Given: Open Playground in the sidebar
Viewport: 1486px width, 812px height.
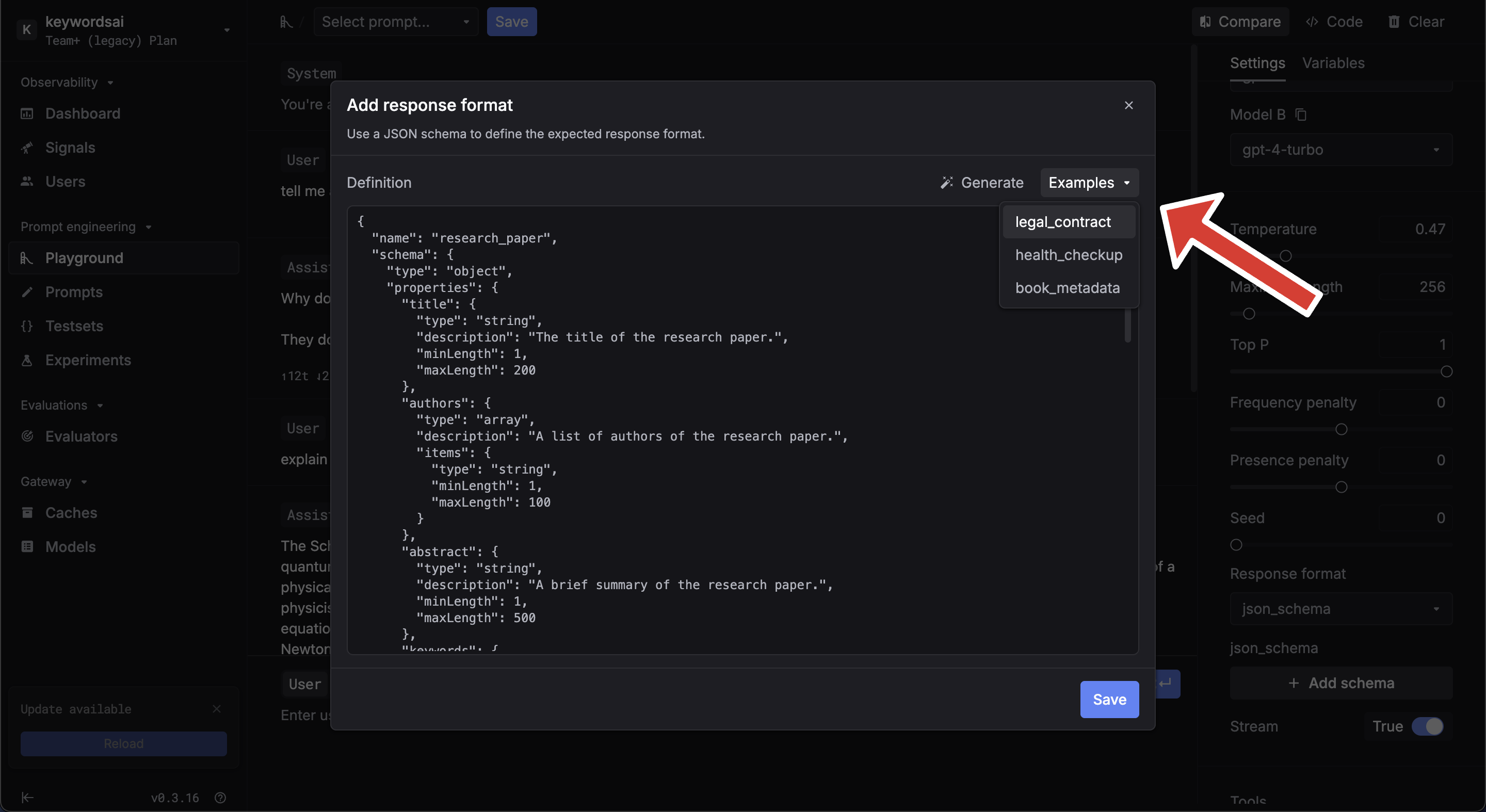Looking at the screenshot, I should 124,258.
